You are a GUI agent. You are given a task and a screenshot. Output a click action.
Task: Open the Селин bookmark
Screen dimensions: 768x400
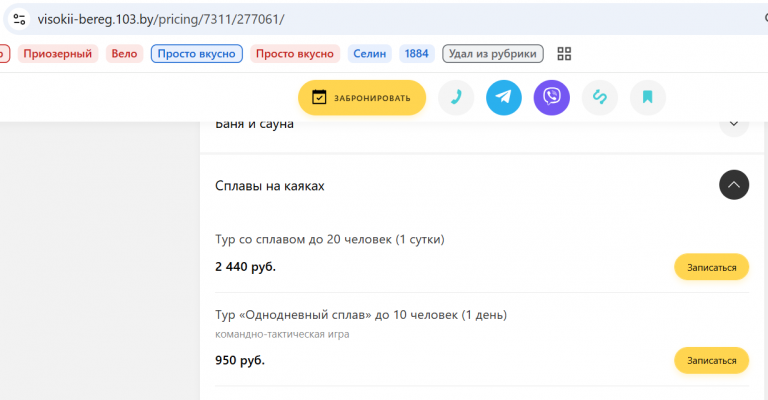tap(370, 54)
